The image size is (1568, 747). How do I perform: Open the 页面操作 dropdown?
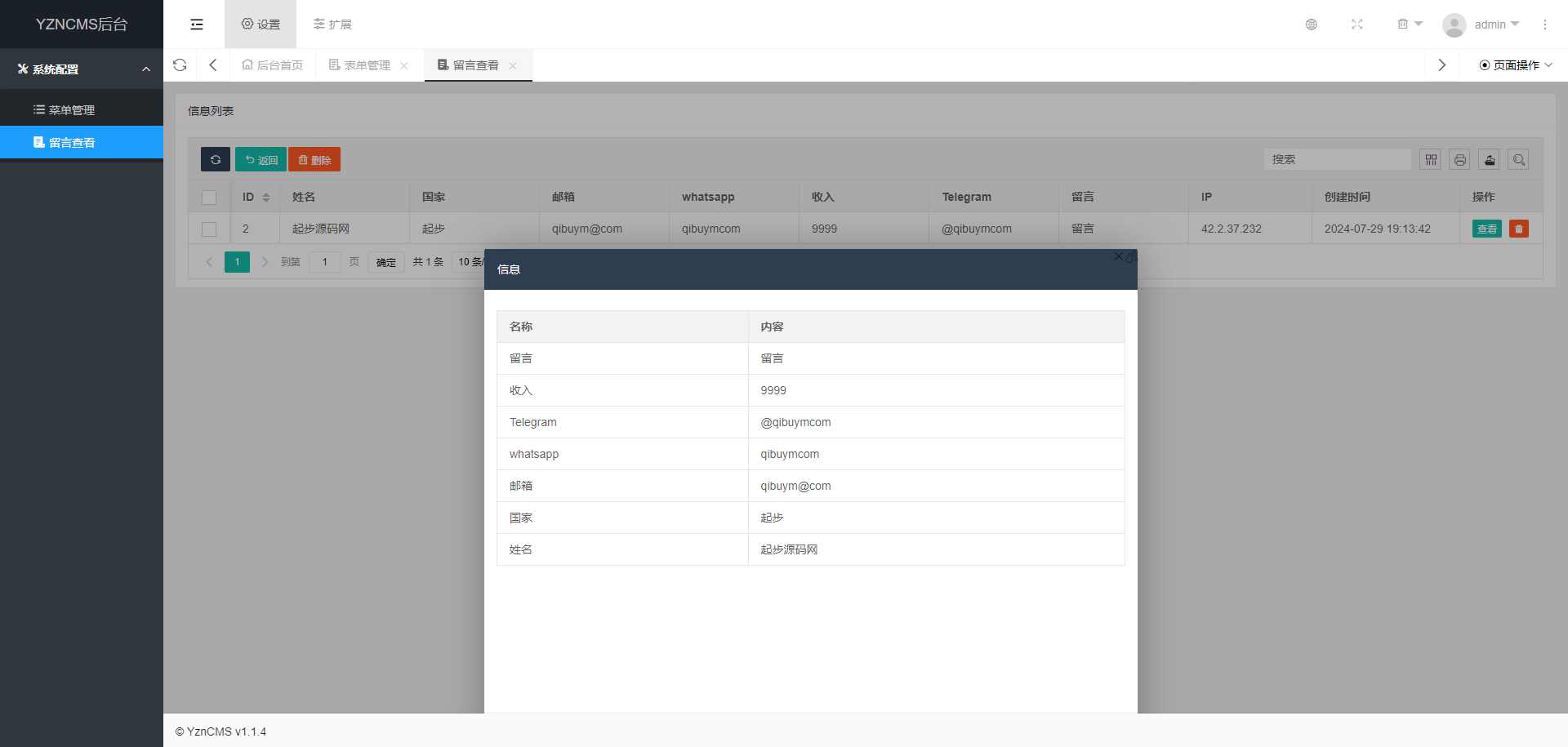tap(1516, 65)
